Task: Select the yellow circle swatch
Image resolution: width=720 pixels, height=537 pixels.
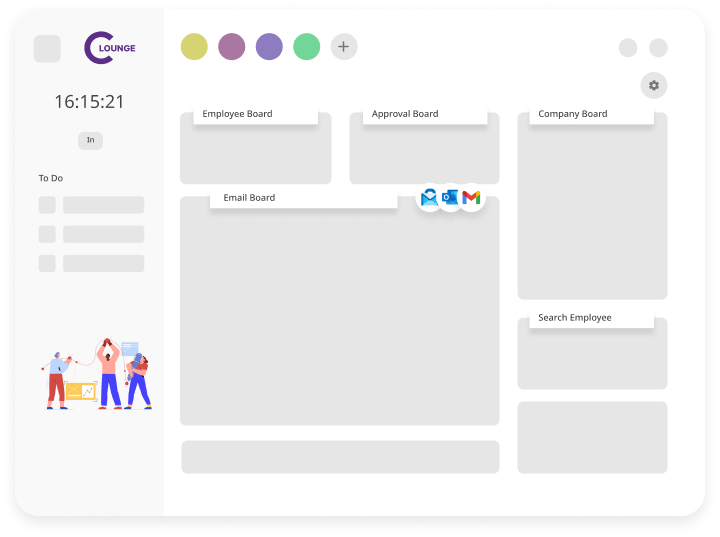Action: coord(194,46)
